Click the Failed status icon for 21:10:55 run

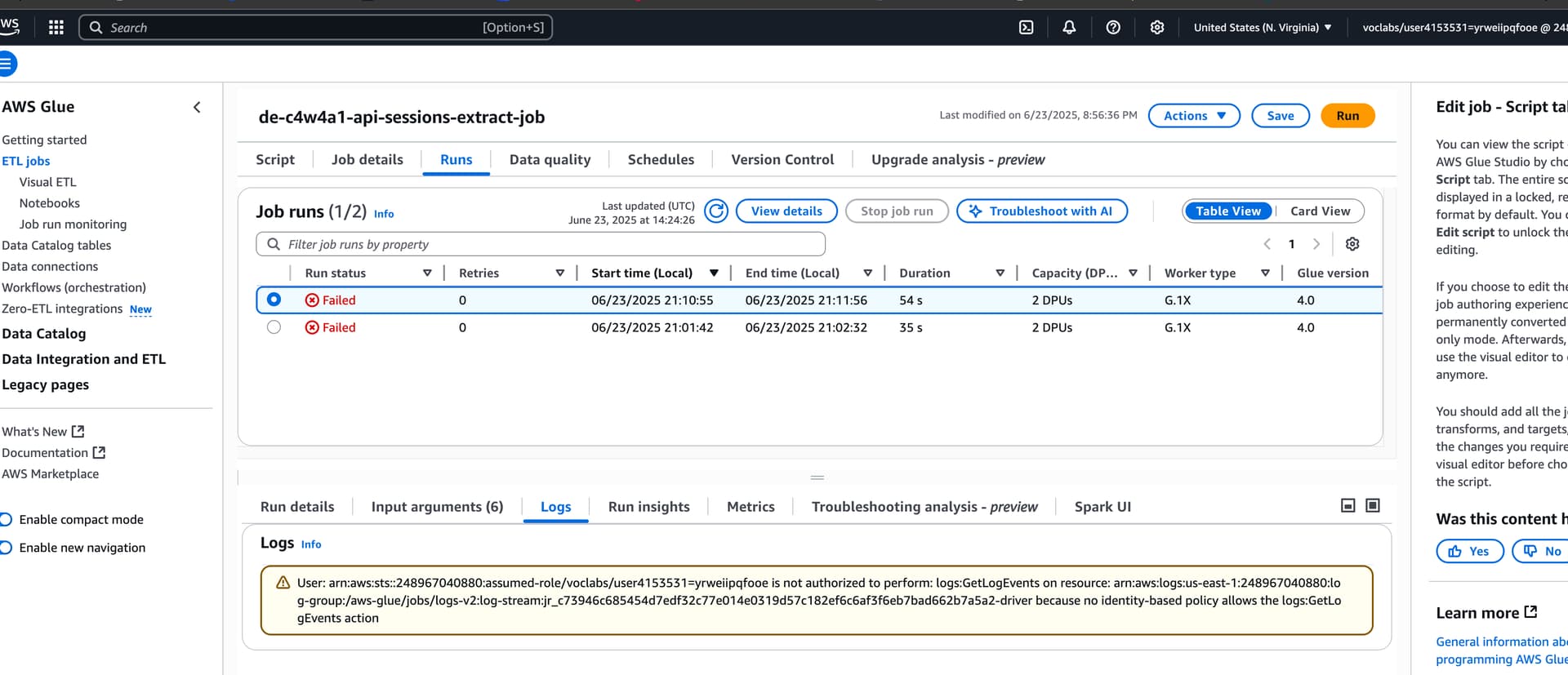tap(312, 300)
